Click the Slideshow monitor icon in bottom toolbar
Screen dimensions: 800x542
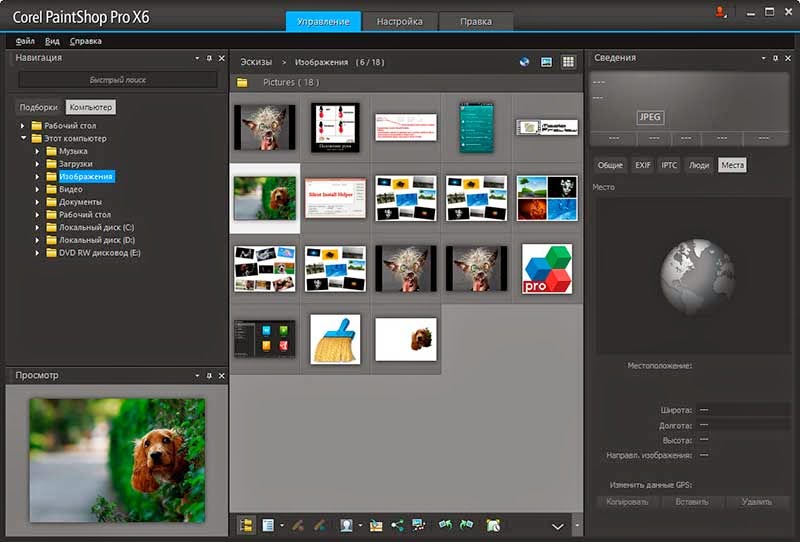(x=419, y=525)
